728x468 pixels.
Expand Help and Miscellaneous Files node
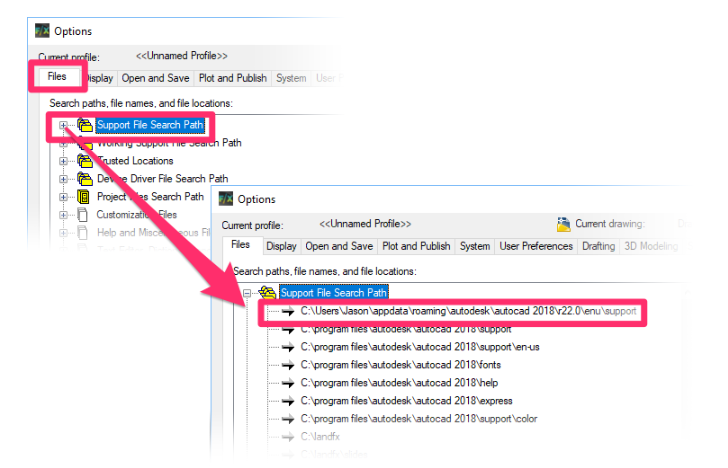click(63, 233)
